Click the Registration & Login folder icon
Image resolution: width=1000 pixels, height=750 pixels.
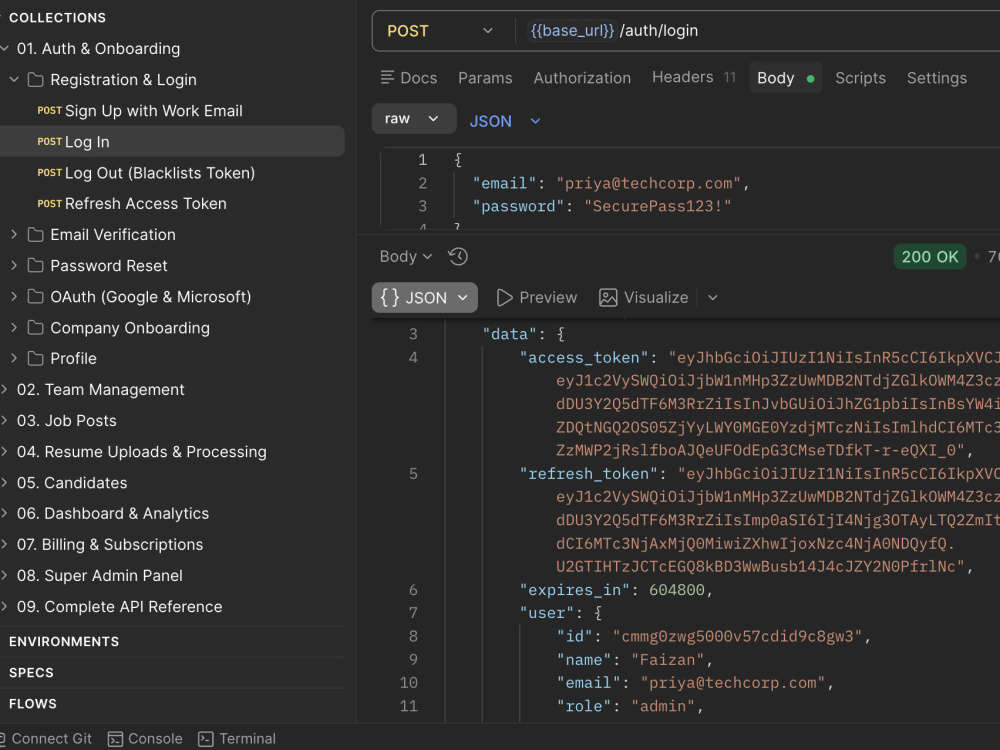coord(36,80)
